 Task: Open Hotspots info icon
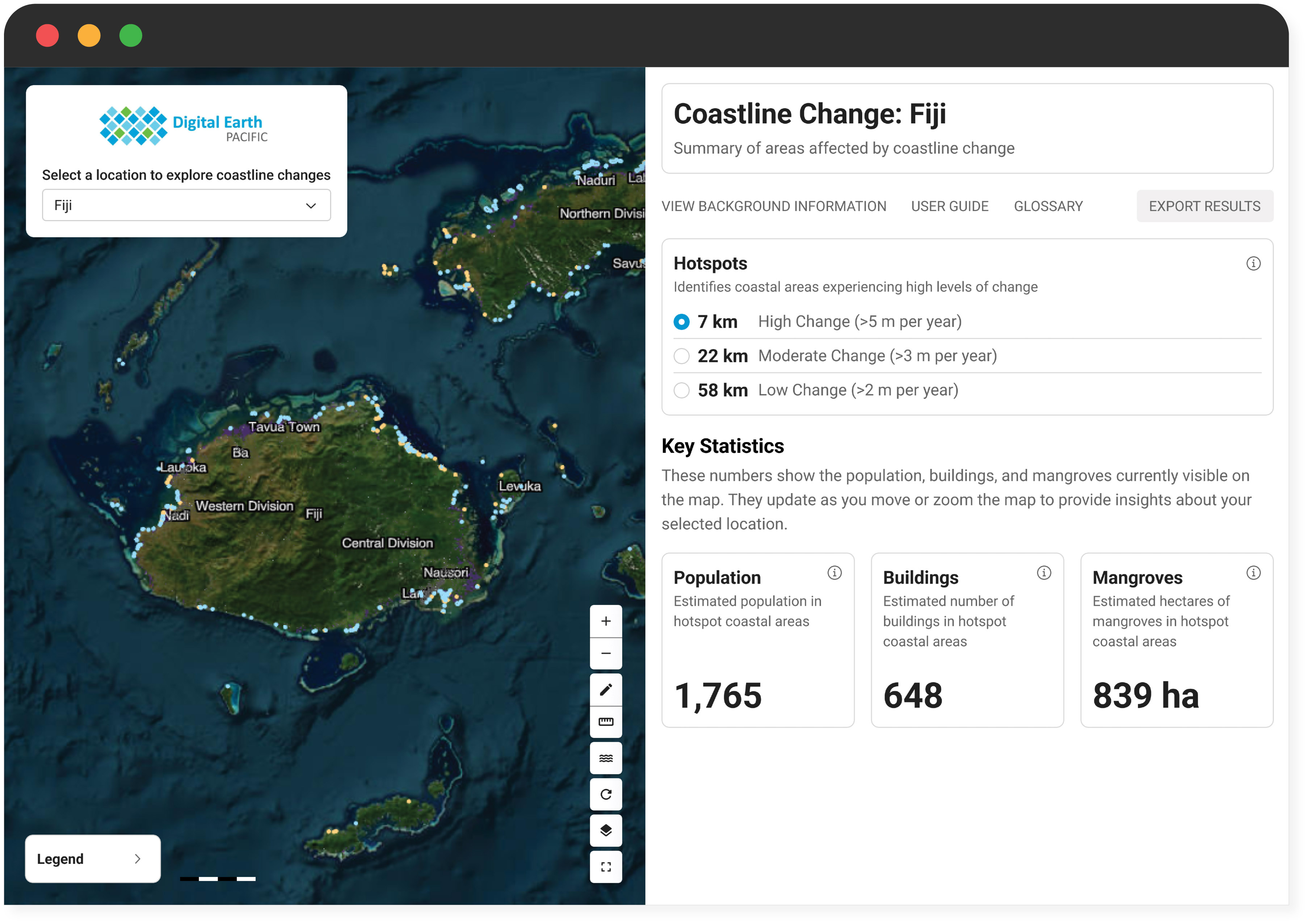(1253, 263)
